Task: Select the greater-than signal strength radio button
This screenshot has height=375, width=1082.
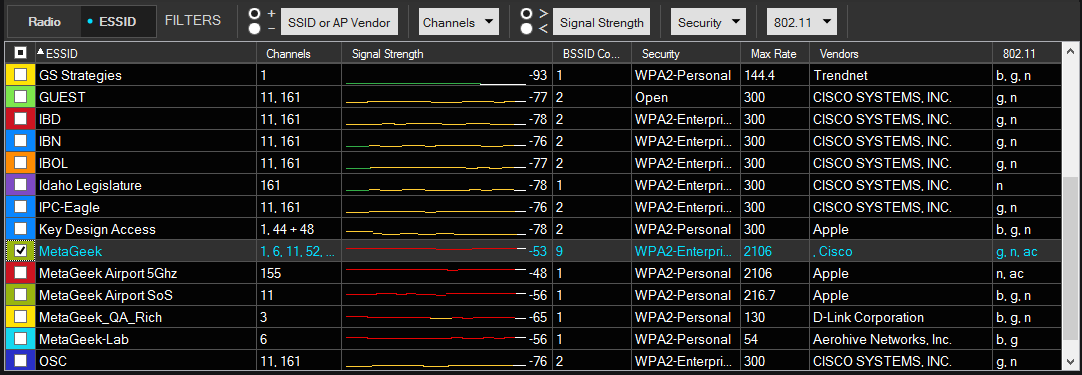Action: coord(527,14)
